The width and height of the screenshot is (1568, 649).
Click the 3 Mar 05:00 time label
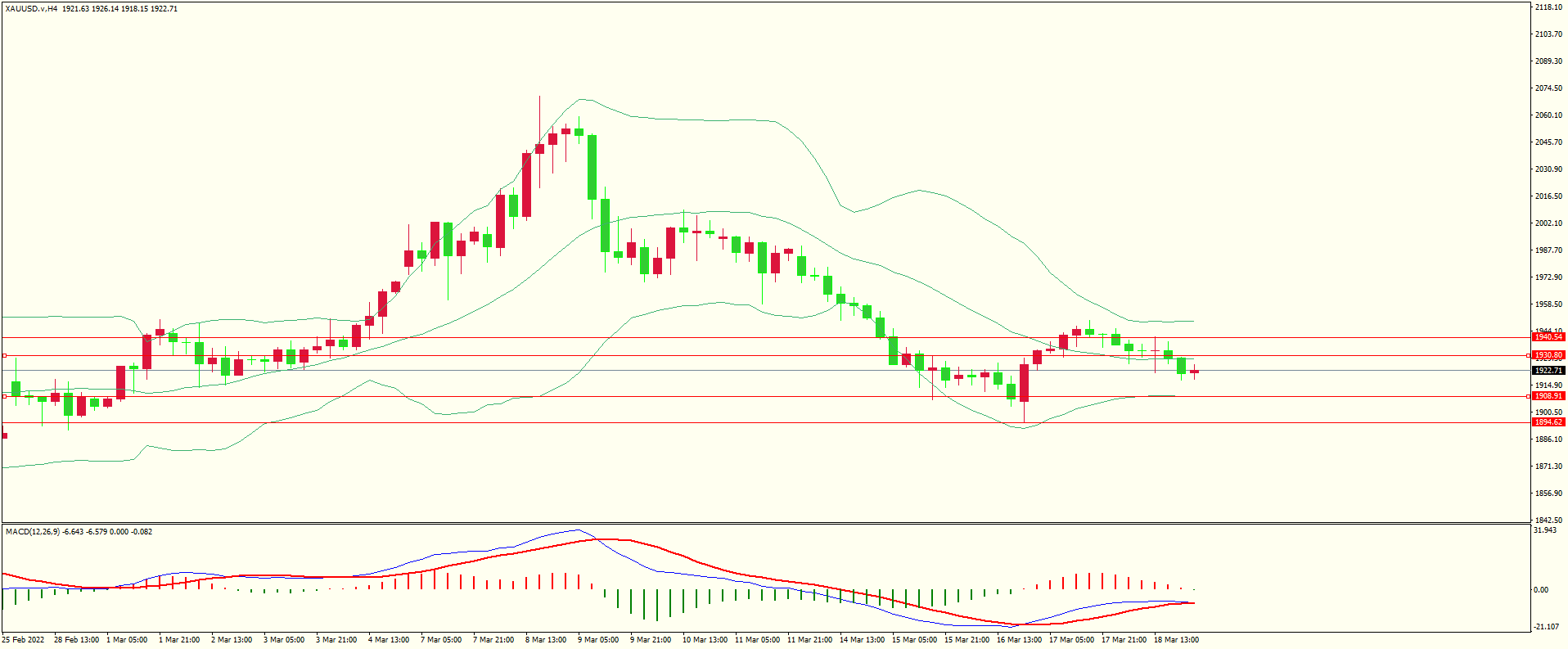[284, 640]
